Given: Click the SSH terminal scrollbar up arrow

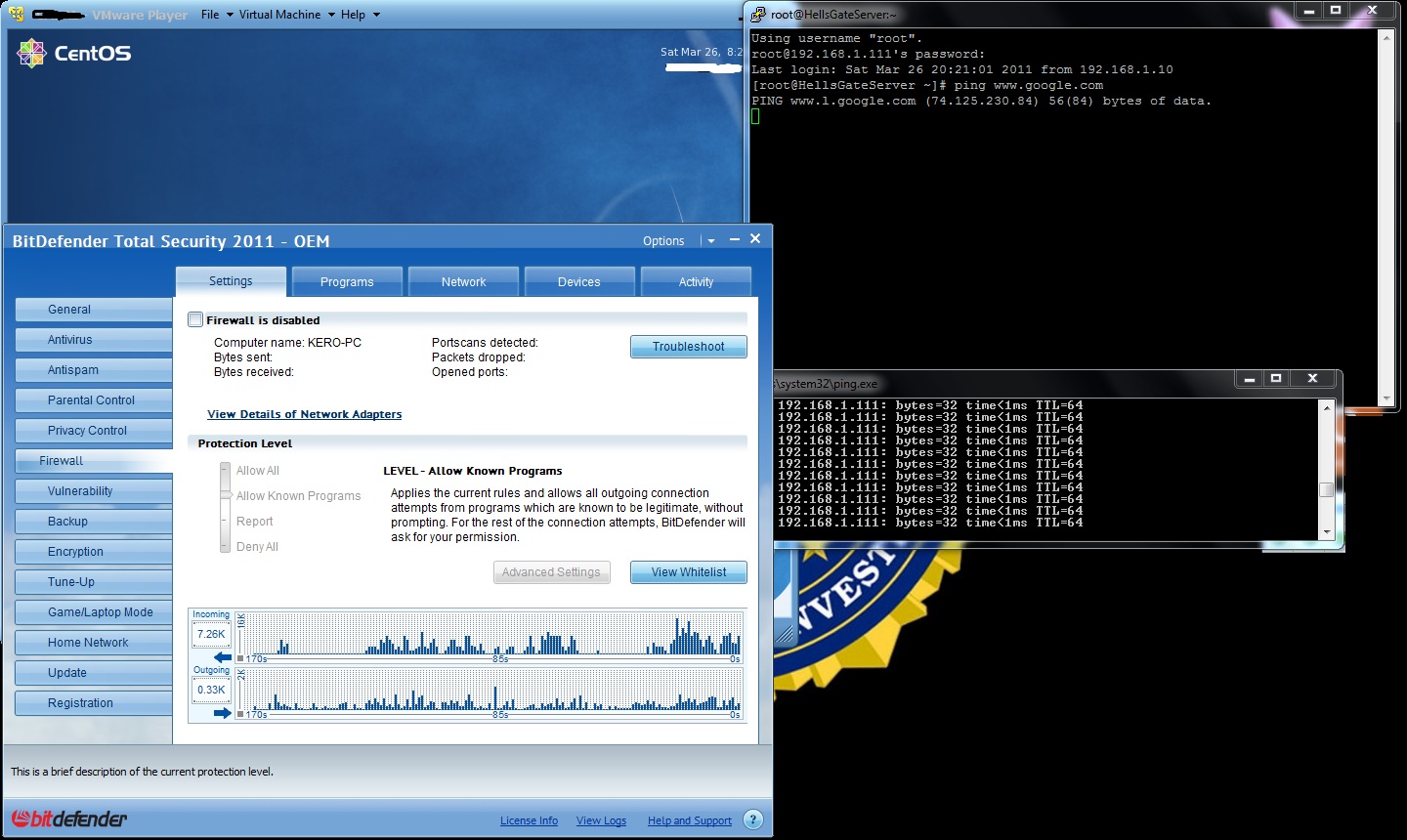Looking at the screenshot, I should coord(1386,37).
